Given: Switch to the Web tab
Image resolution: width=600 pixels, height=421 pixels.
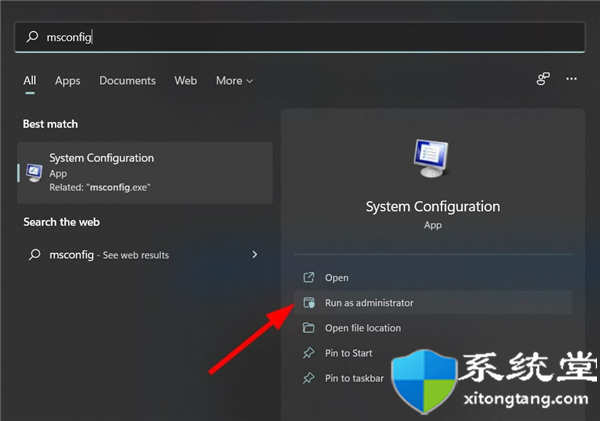Looking at the screenshot, I should 186,81.
